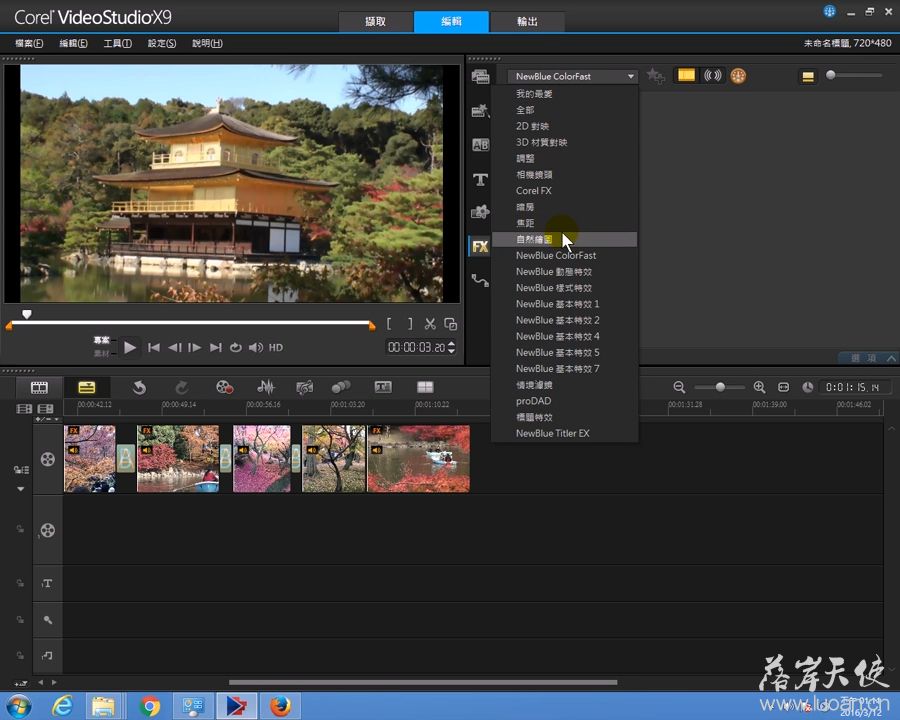The height and width of the screenshot is (720, 900).
Task: Switch to Timeline View
Action: point(87,388)
